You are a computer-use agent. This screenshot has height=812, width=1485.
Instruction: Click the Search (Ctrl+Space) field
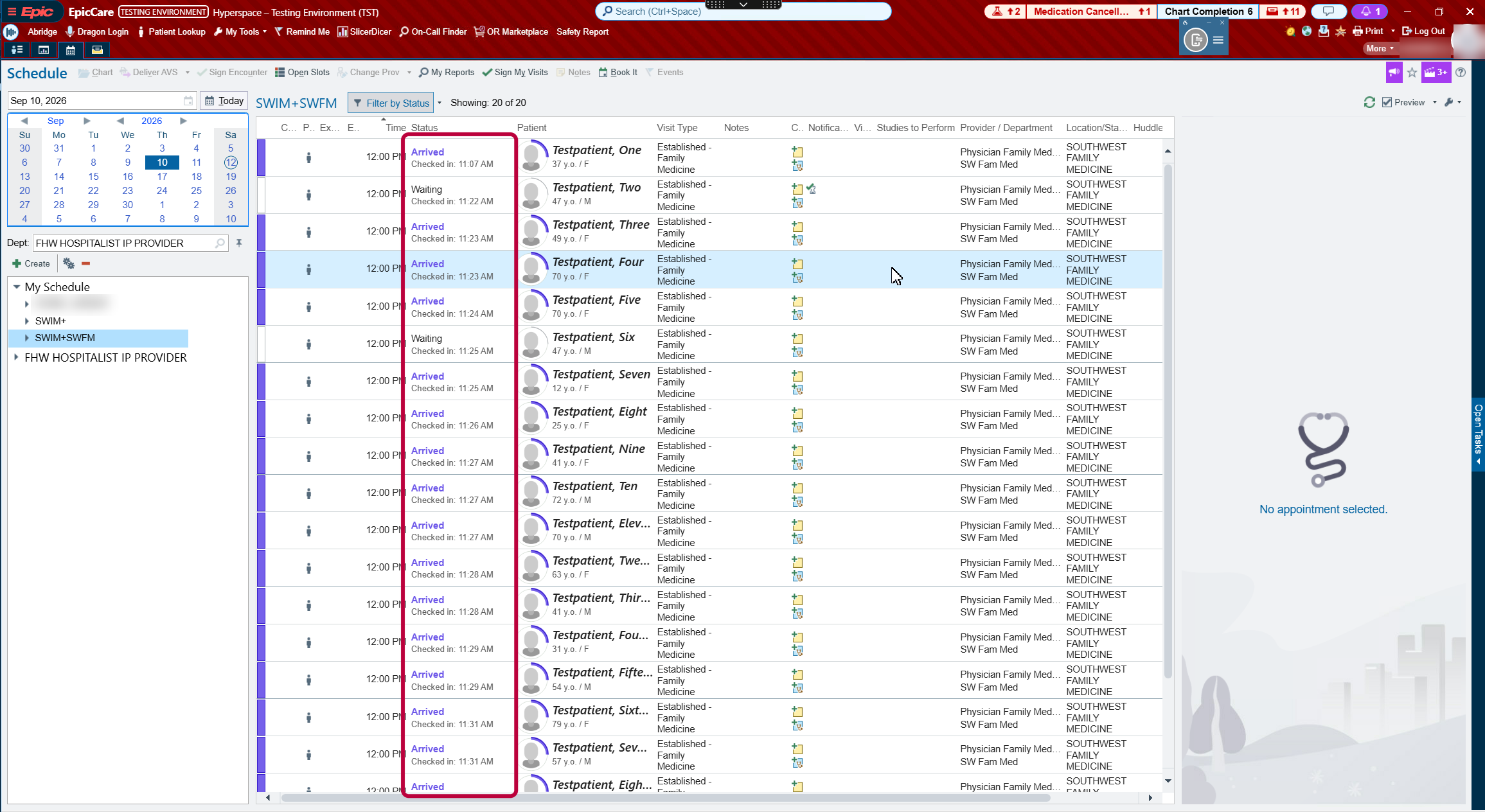tap(743, 12)
